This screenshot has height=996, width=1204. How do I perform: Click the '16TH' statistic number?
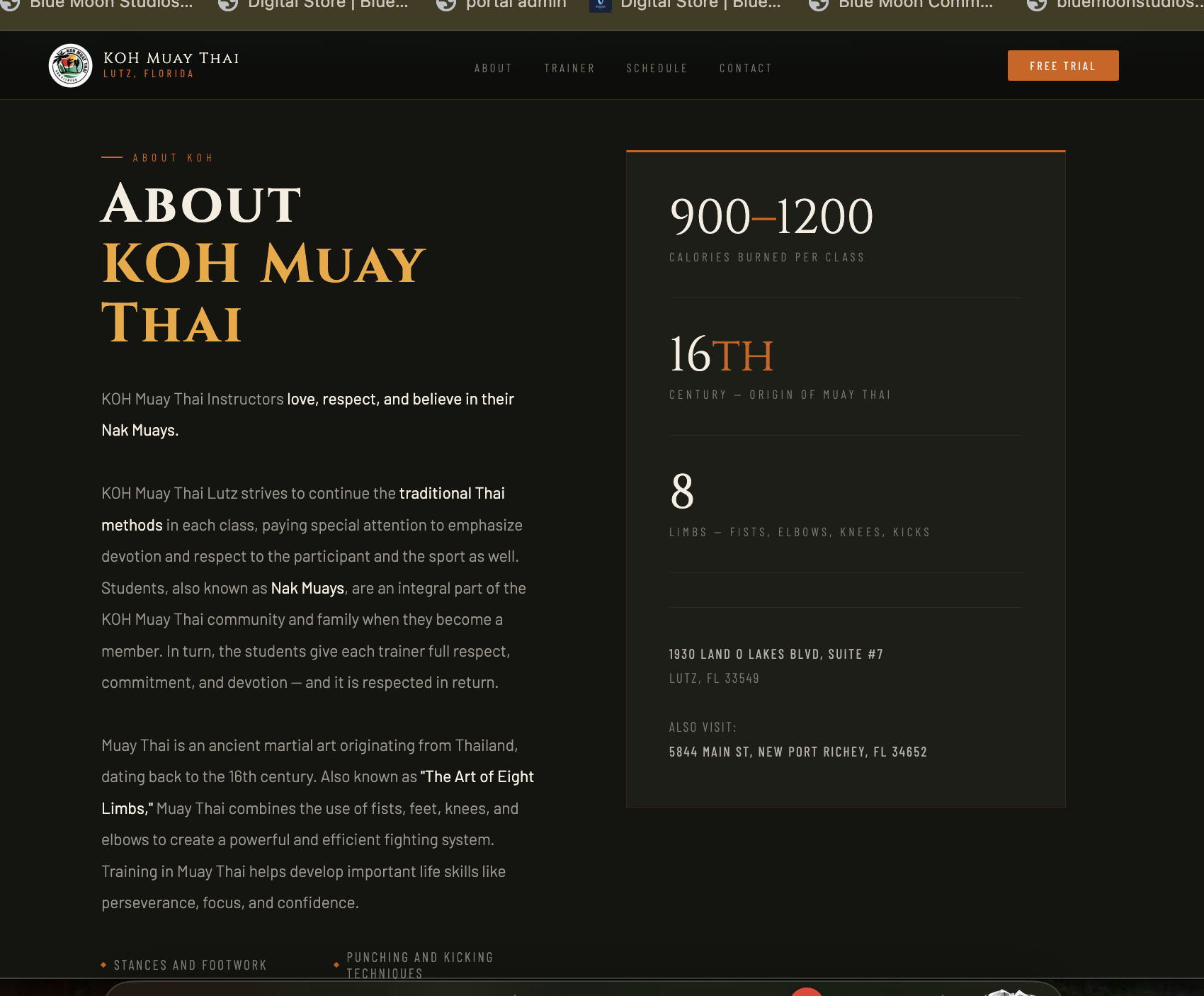point(721,354)
